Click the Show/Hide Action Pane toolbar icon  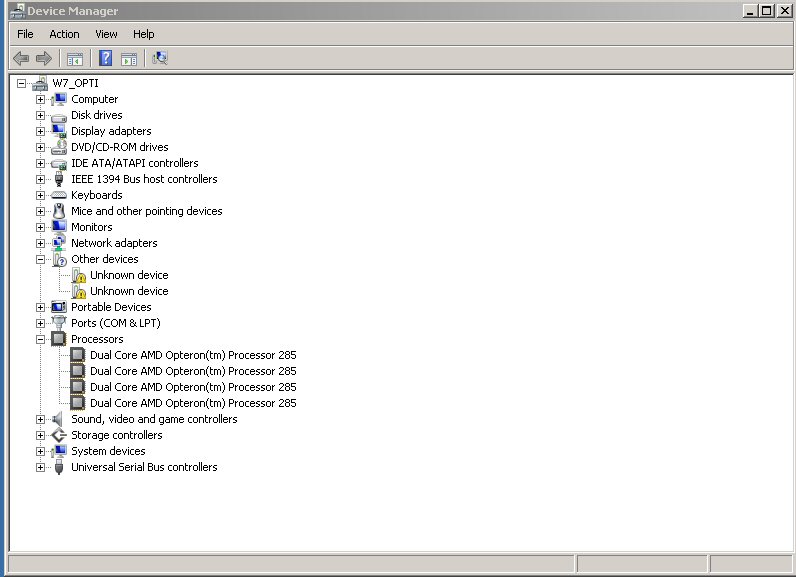tap(129, 58)
